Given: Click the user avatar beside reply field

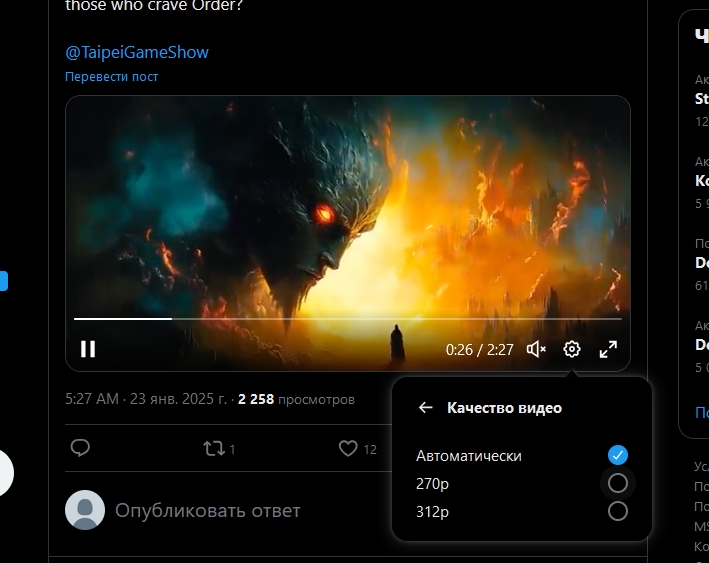Looking at the screenshot, I should [85, 510].
